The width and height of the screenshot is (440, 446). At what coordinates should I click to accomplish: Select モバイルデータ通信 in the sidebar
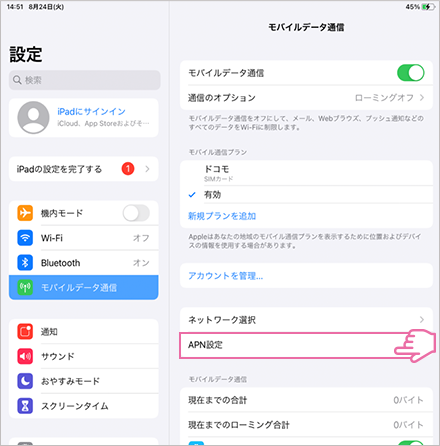point(84,287)
